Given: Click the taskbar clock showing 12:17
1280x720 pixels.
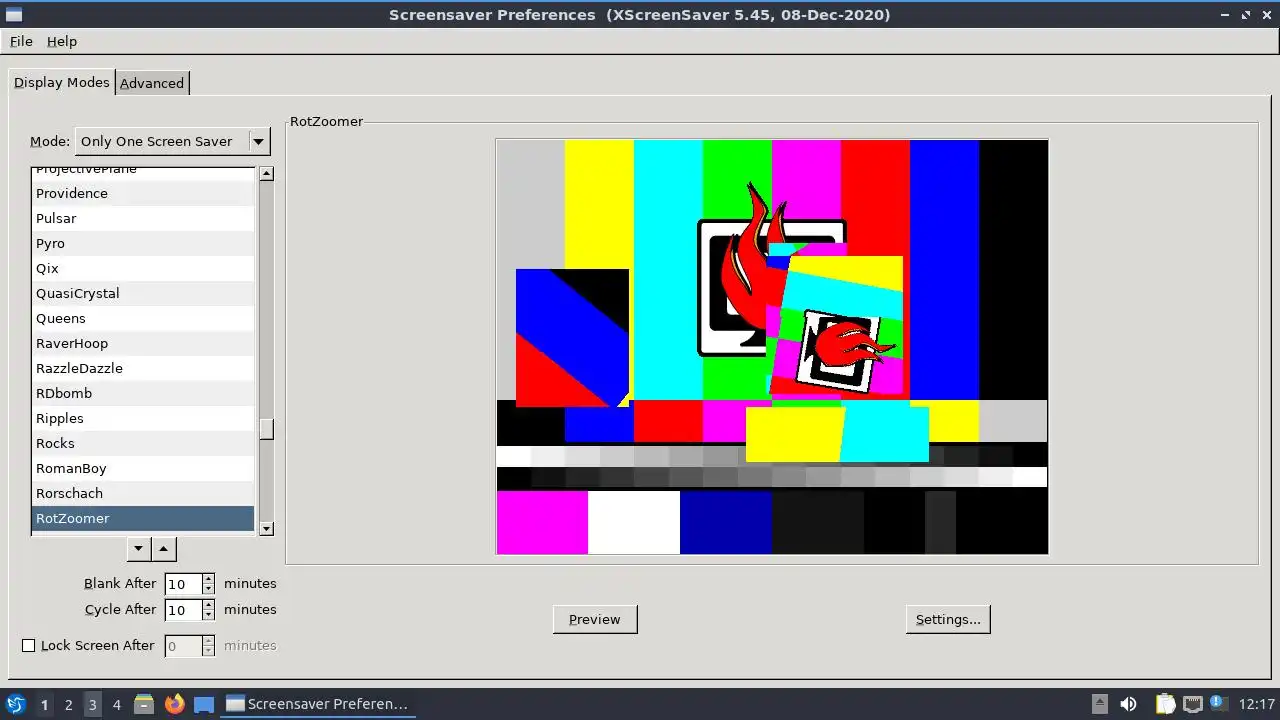Looking at the screenshot, I should pos(1256,704).
